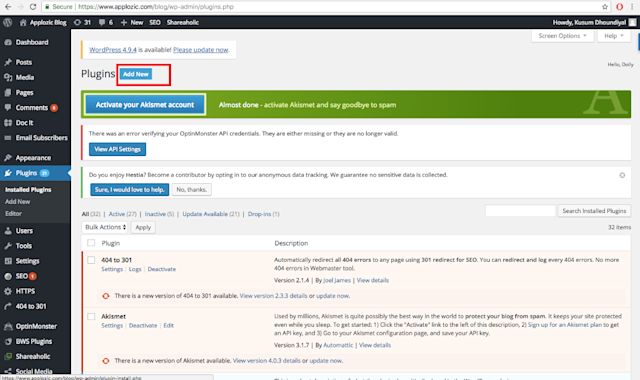The height and width of the screenshot is (380, 640).
Task: Toggle the select-all plugins checkbox
Action: (x=91, y=243)
